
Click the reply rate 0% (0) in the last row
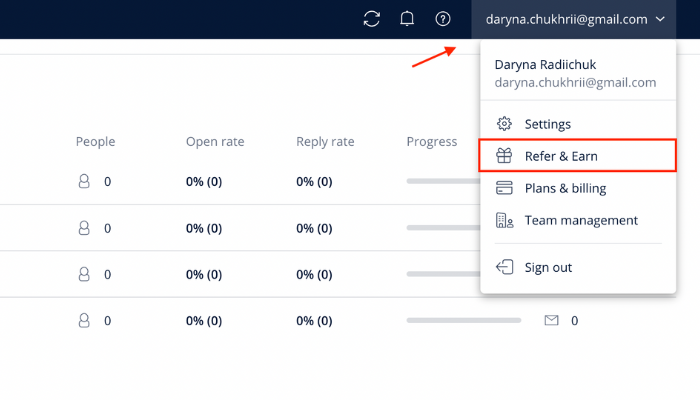[x=314, y=321]
